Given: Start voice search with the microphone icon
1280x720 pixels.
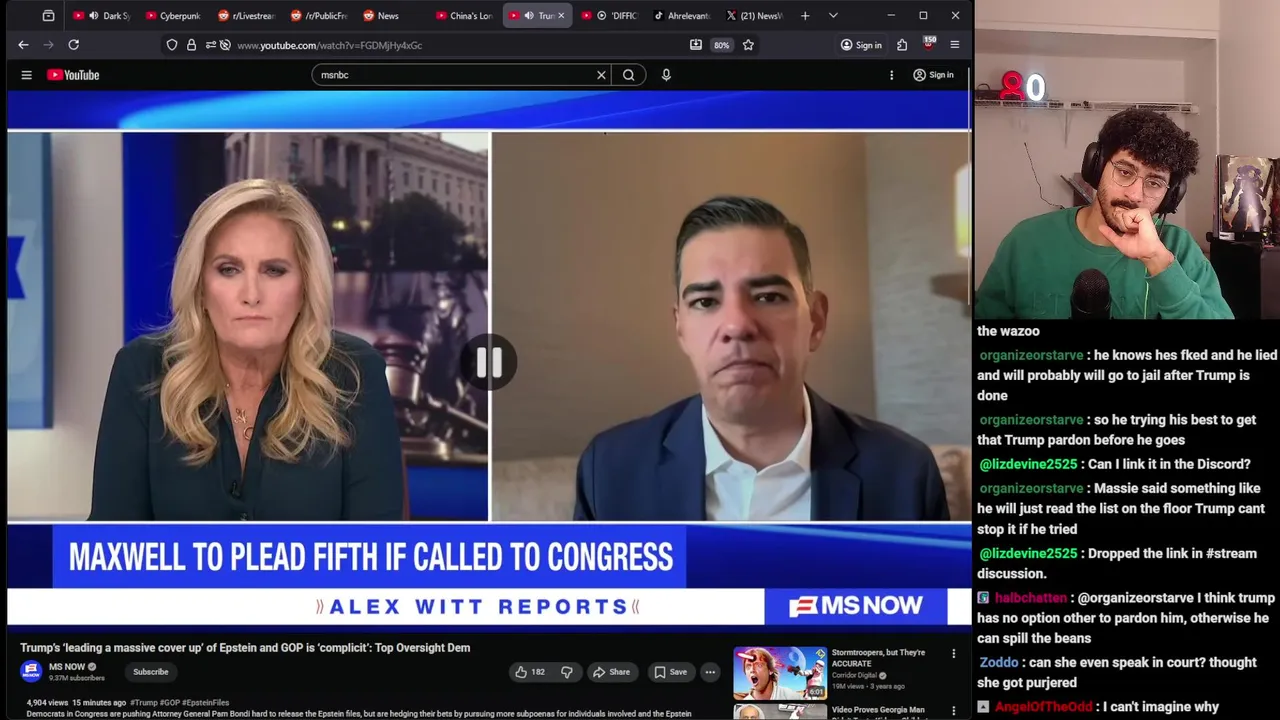Looking at the screenshot, I should tap(666, 75).
